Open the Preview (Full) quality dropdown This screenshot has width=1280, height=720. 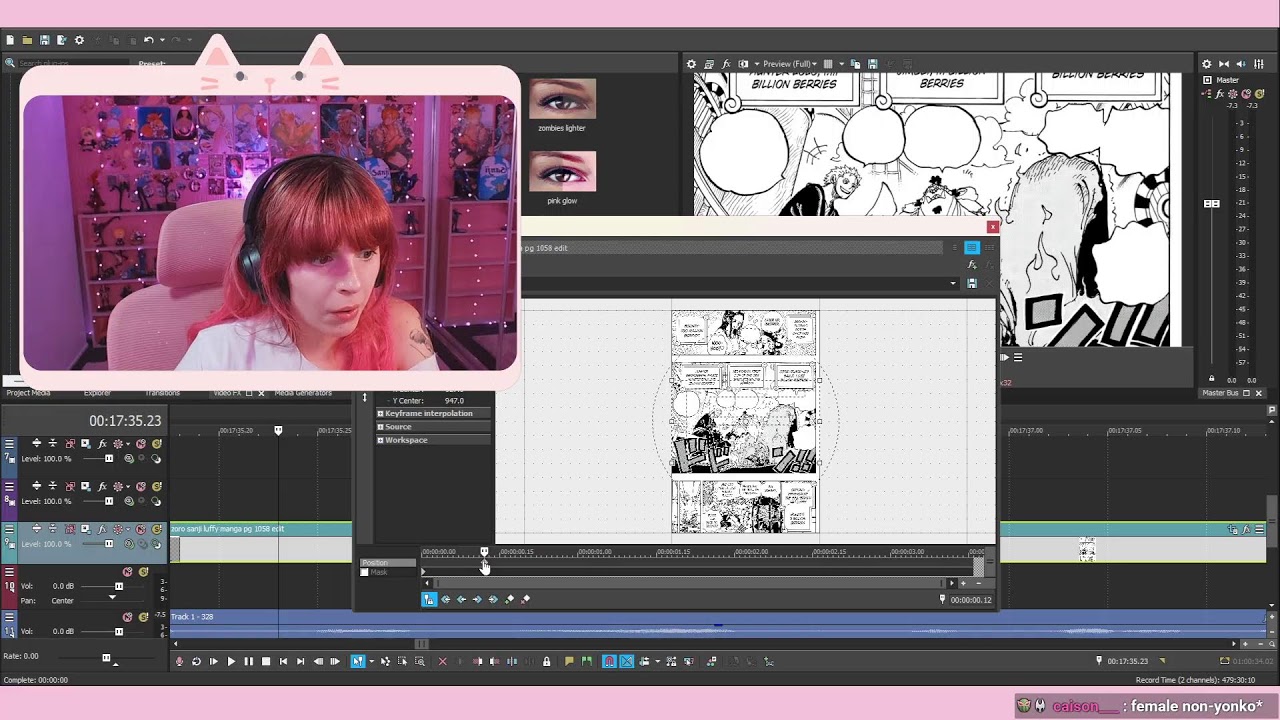click(790, 64)
